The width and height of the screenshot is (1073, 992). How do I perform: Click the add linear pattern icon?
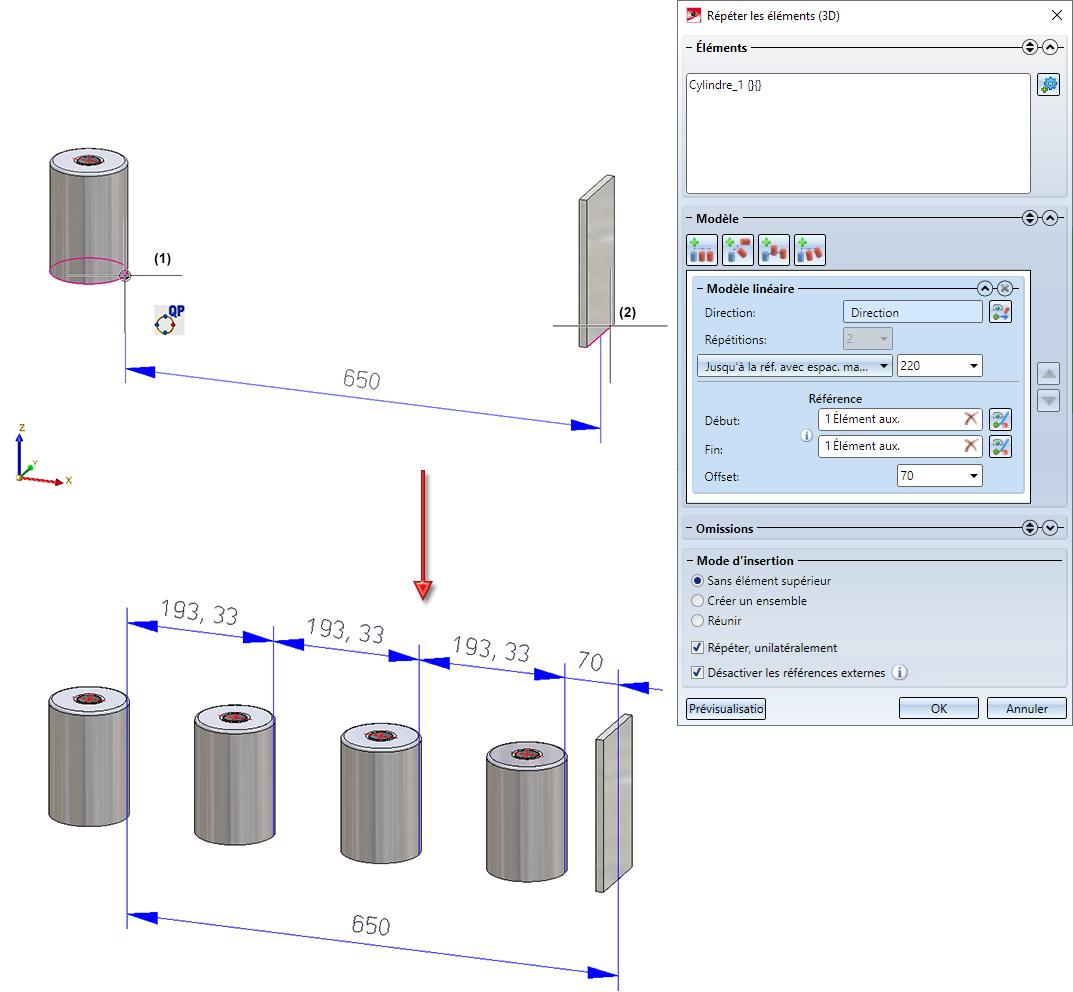tap(702, 250)
